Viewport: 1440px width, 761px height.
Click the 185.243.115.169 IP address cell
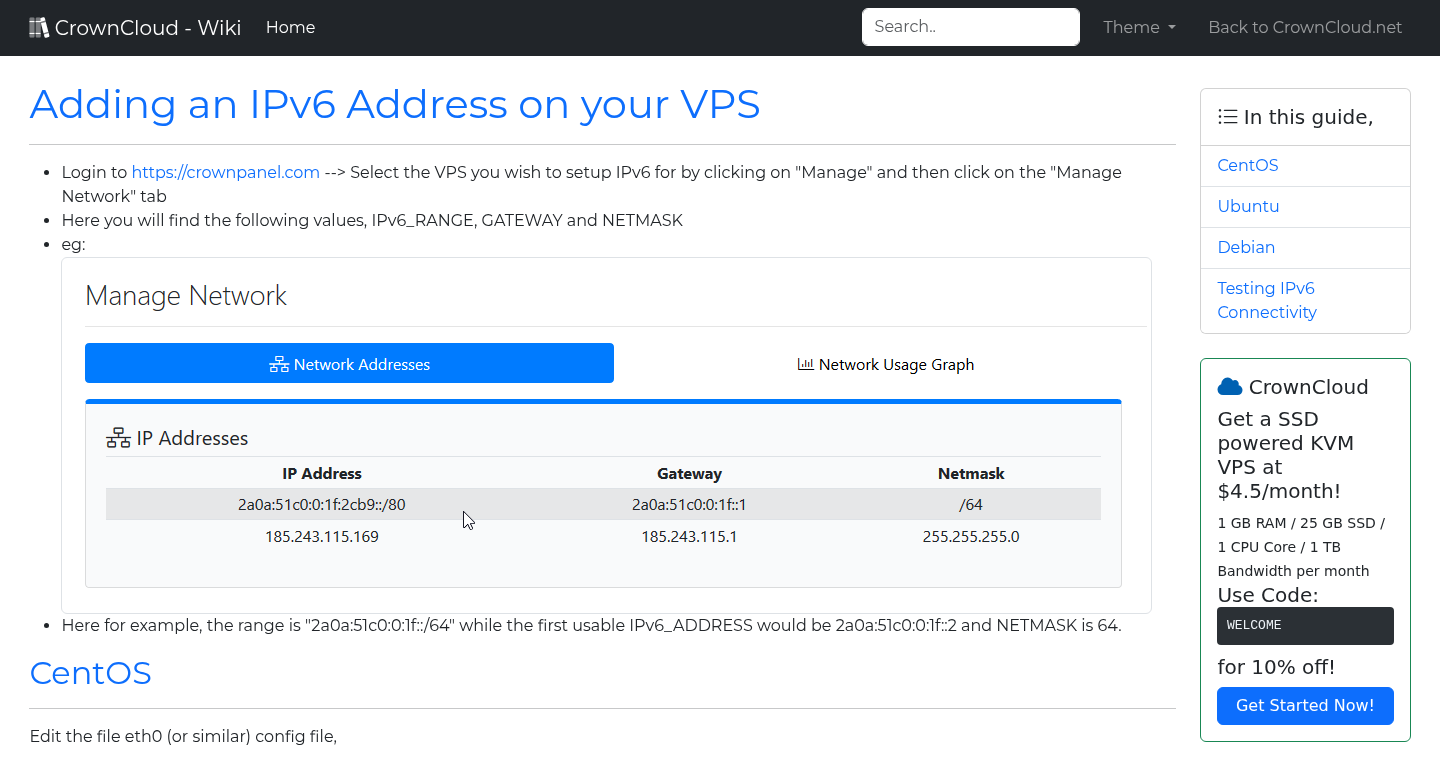click(322, 537)
